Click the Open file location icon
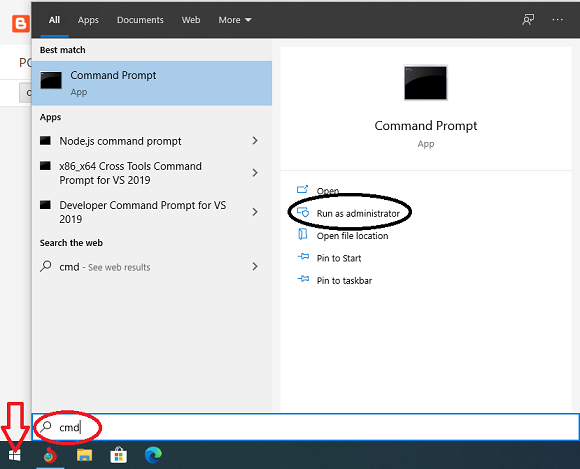The height and width of the screenshot is (469, 580). [x=303, y=234]
